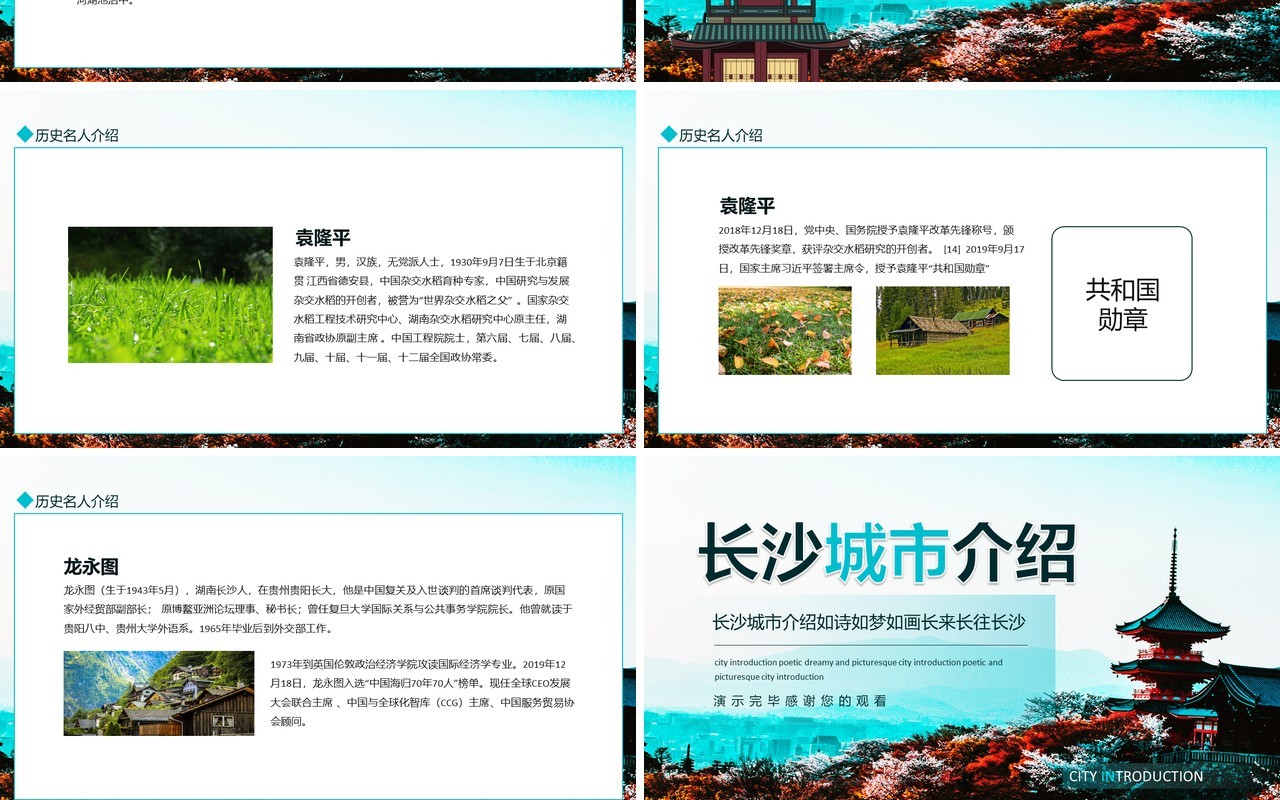Select the 龙永图 heading
Image resolution: width=1280 pixels, height=800 pixels.
91,566
